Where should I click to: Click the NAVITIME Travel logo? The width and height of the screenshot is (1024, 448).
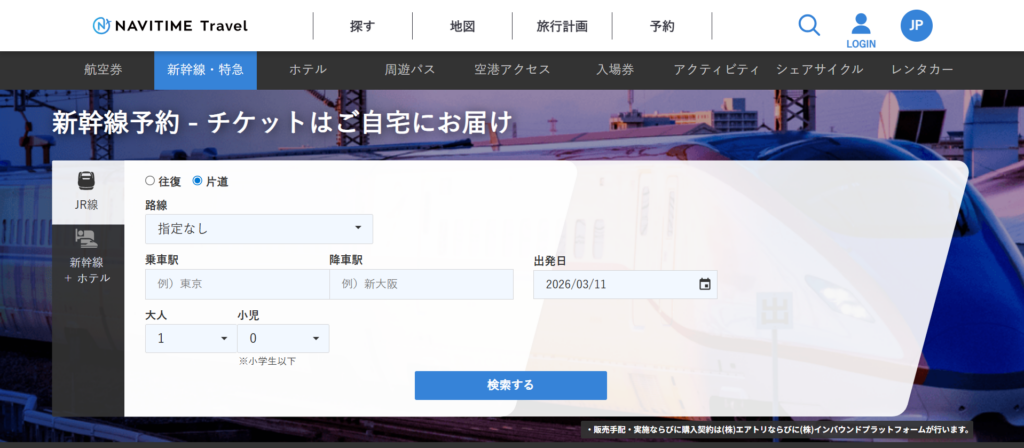[x=169, y=26]
